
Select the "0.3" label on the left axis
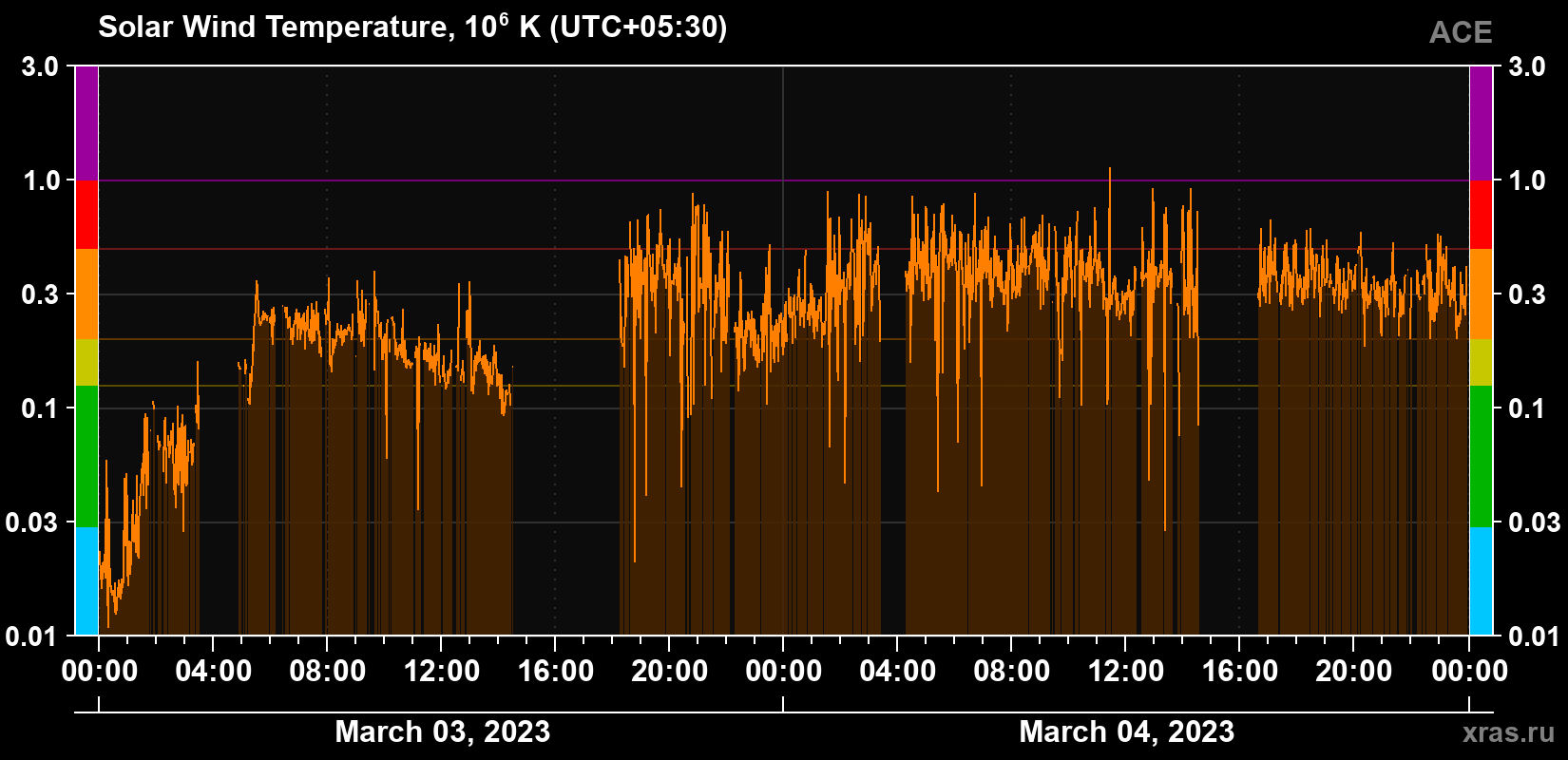tap(41, 294)
